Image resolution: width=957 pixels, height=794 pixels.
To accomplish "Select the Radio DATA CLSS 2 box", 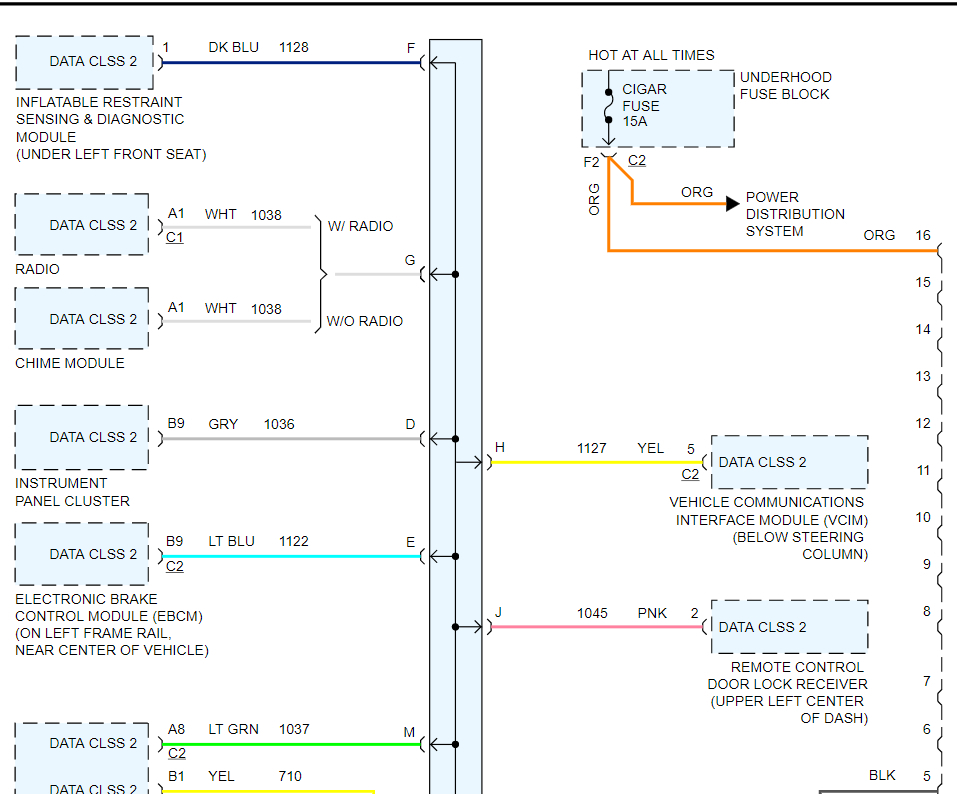I will tap(82, 225).
